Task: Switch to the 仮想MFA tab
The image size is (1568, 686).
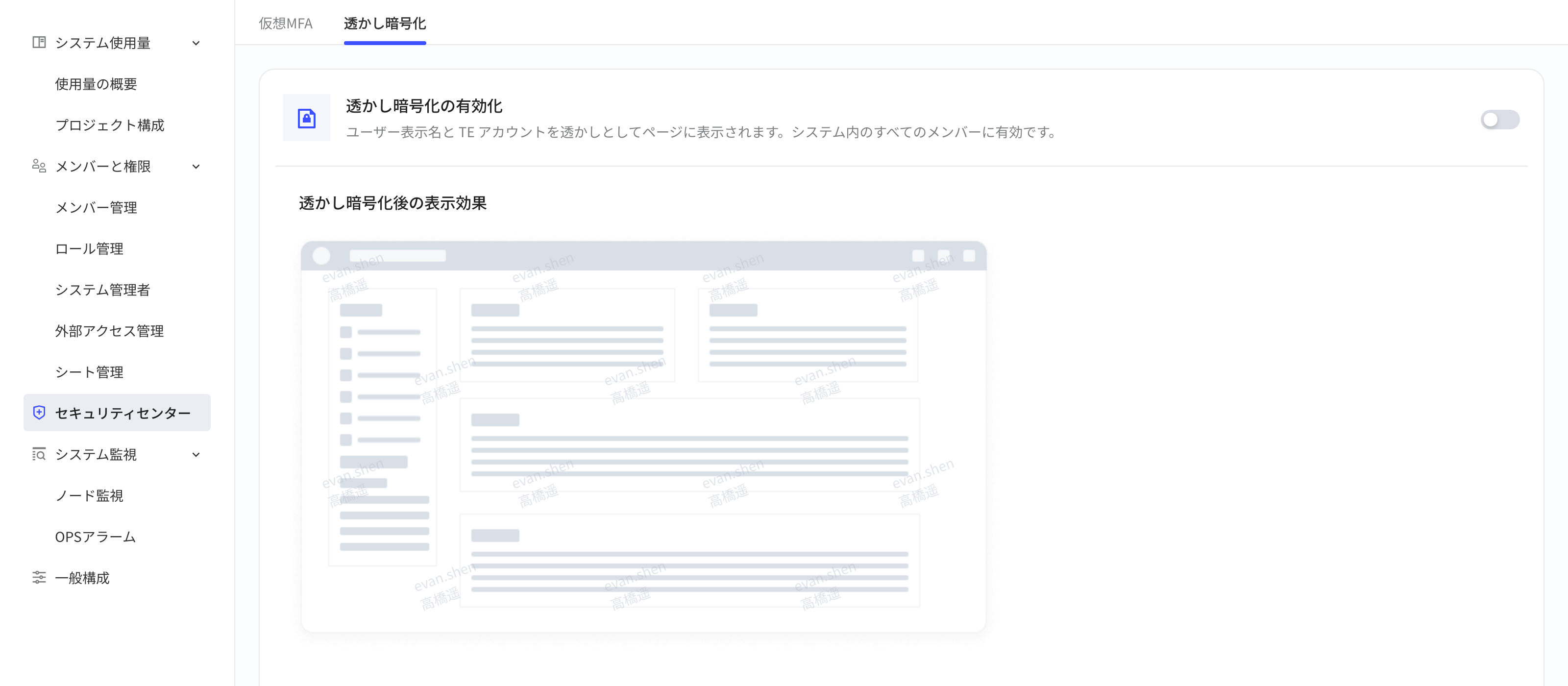Action: (x=286, y=23)
